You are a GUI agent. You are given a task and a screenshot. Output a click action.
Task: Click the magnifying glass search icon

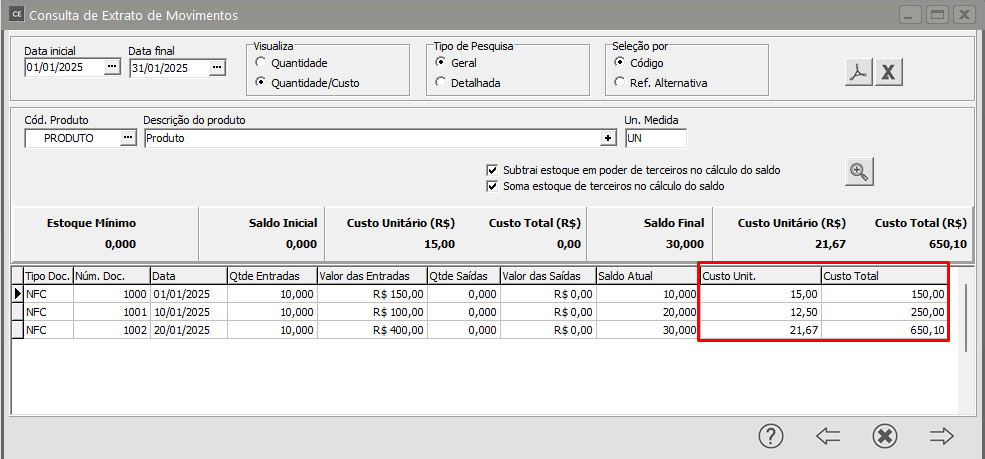tap(858, 172)
